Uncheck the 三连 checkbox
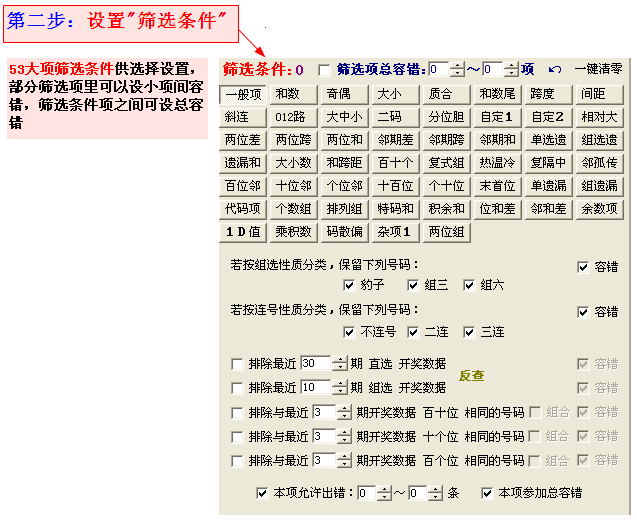The width and height of the screenshot is (637, 525). (x=469, y=331)
